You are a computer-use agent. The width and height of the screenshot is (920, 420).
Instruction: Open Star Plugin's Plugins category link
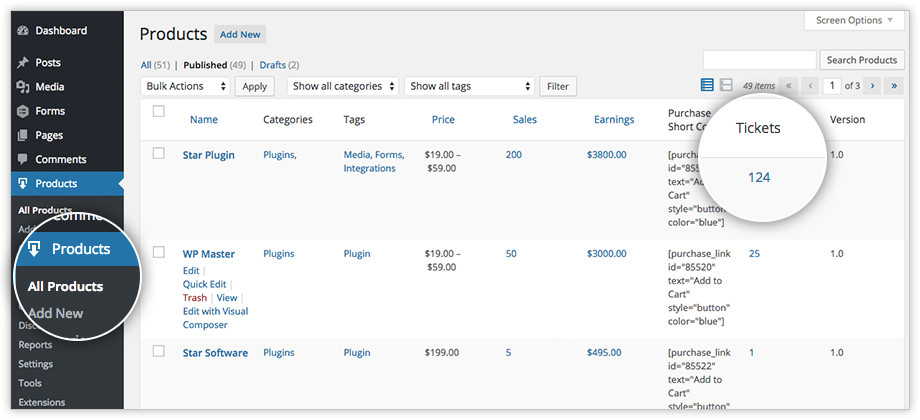click(279, 155)
